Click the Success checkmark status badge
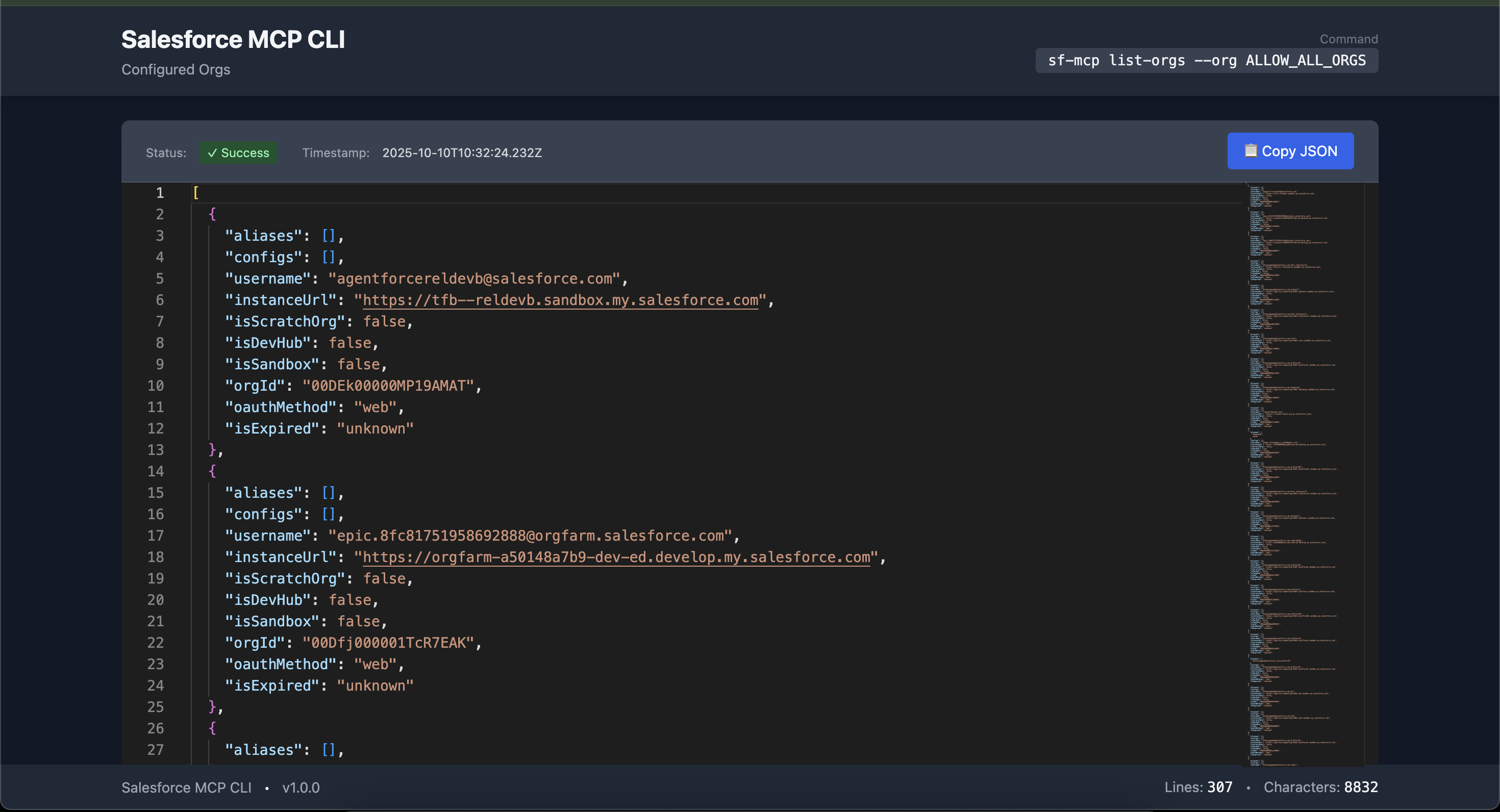Viewport: 1500px width, 812px height. tap(238, 153)
